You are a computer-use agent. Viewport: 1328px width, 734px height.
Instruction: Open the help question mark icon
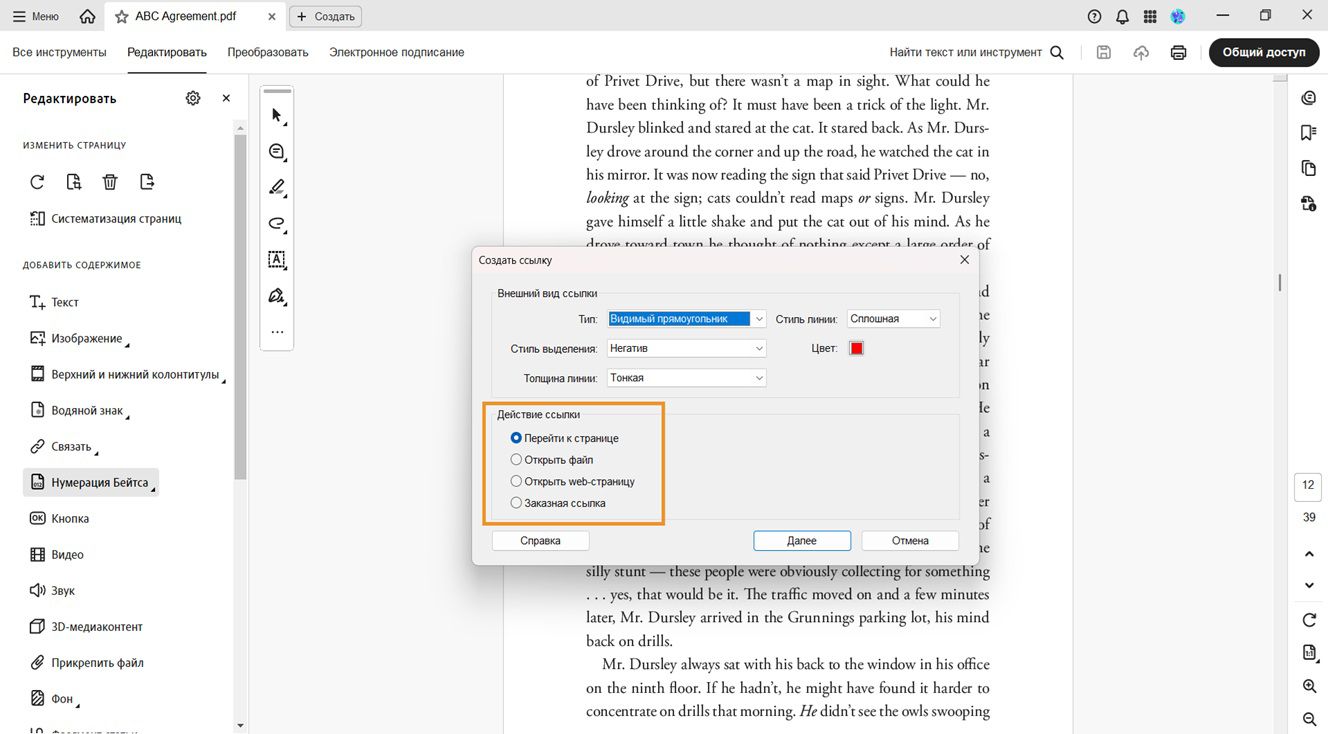tap(1094, 16)
